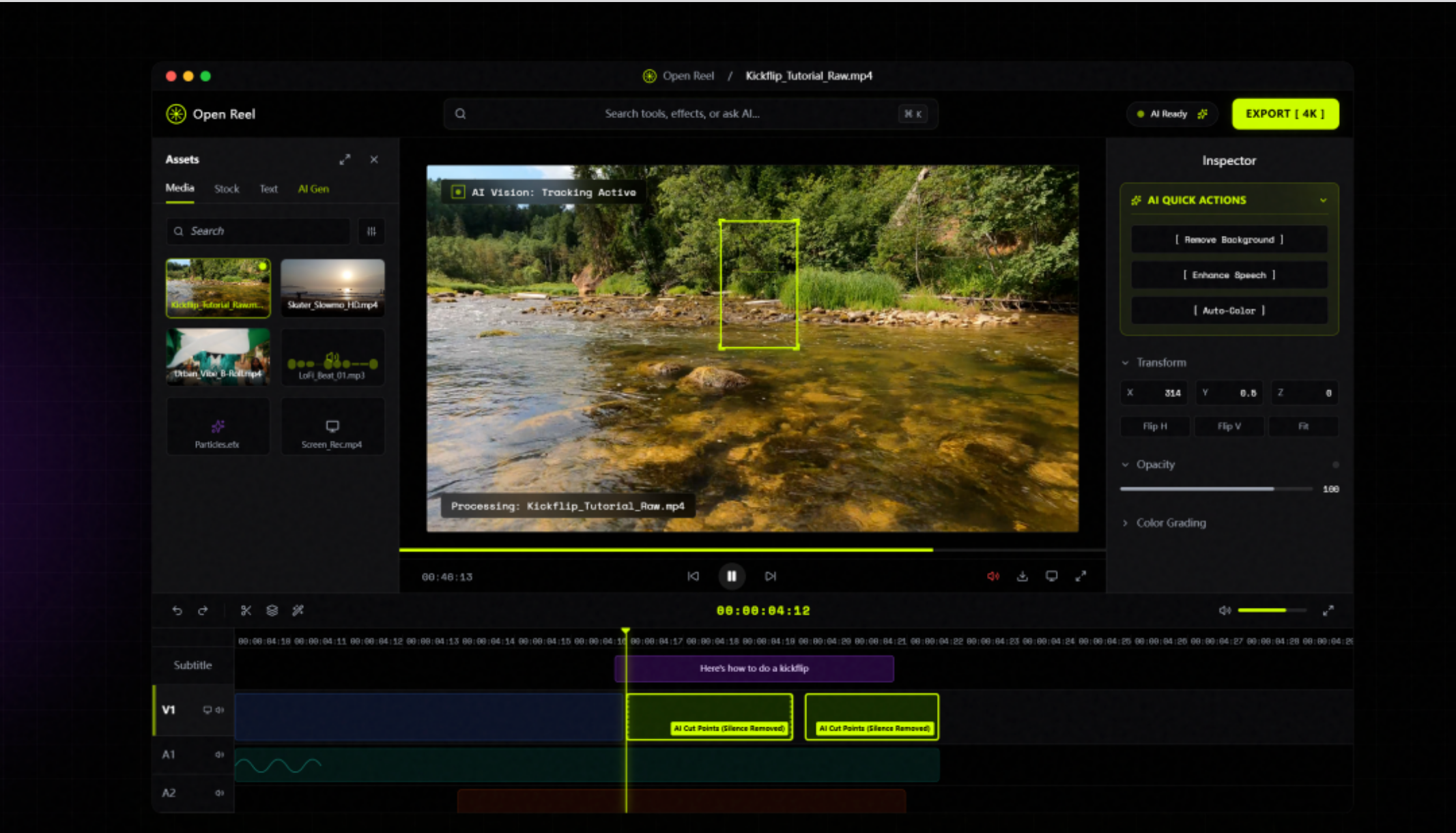This screenshot has width=1456, height=833.
Task: Open the Text tab in Assets
Action: tap(268, 189)
